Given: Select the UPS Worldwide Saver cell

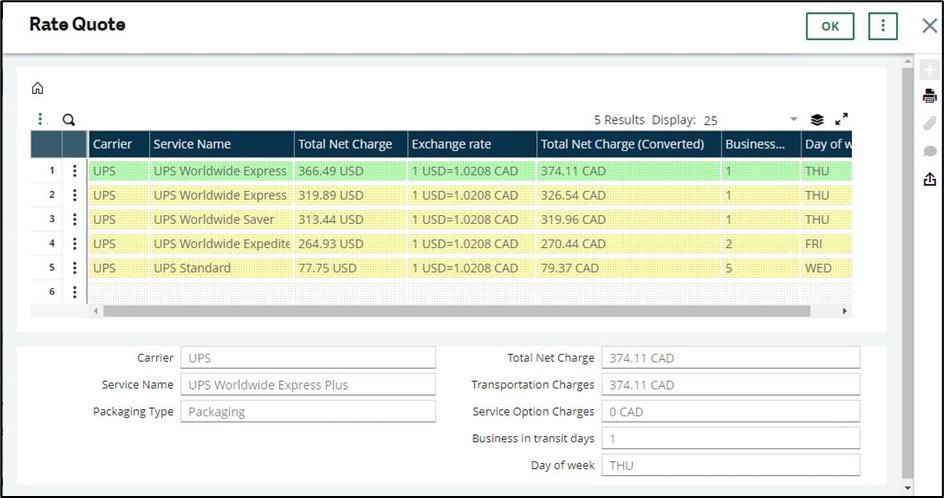Looking at the screenshot, I should click(x=222, y=219).
